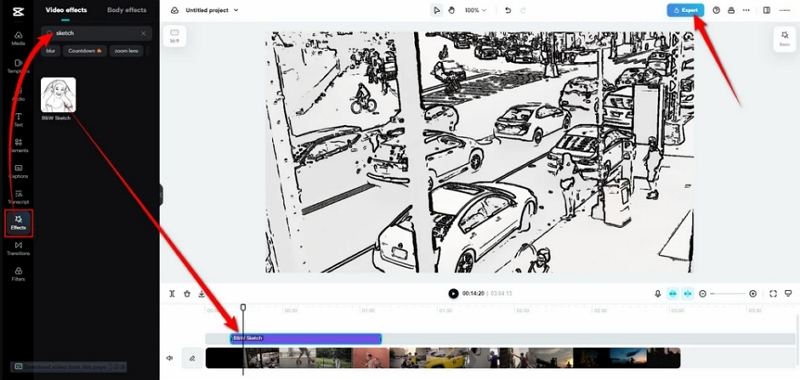
Task: Select the Countdown suggestion chip
Action: click(x=85, y=51)
